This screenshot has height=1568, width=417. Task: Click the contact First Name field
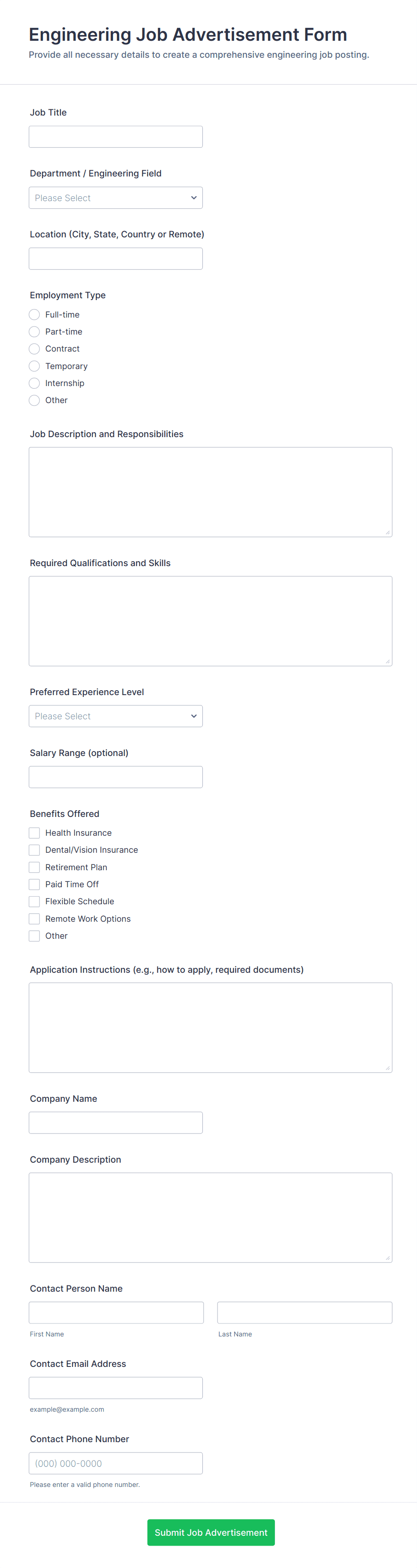(x=117, y=1312)
